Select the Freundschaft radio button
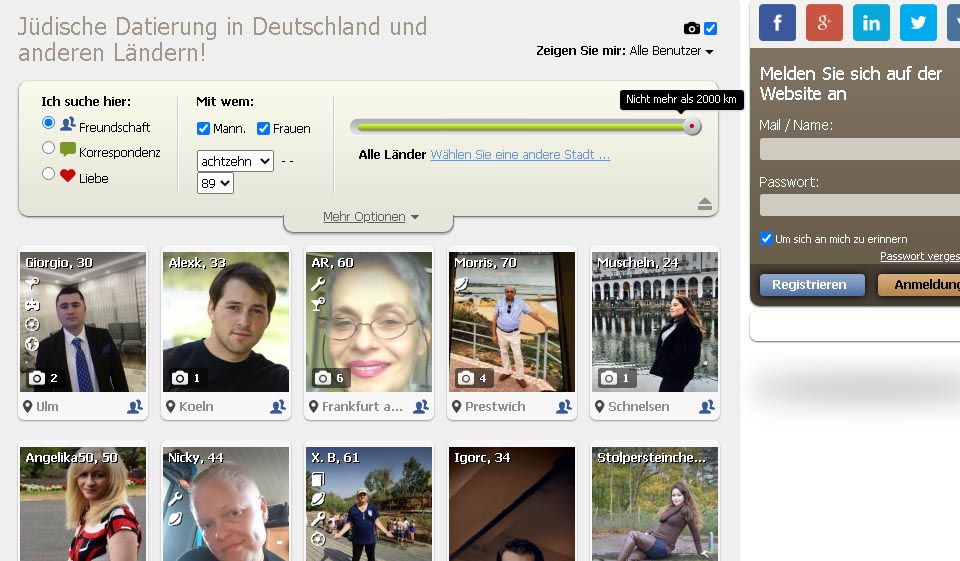The height and width of the screenshot is (561, 960). coord(48,123)
